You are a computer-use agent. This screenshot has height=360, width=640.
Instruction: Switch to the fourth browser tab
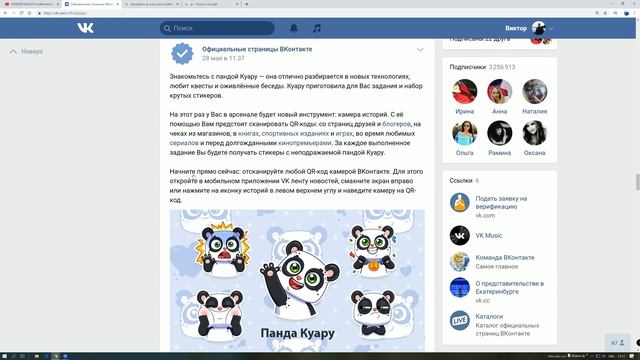(x=211, y=4)
